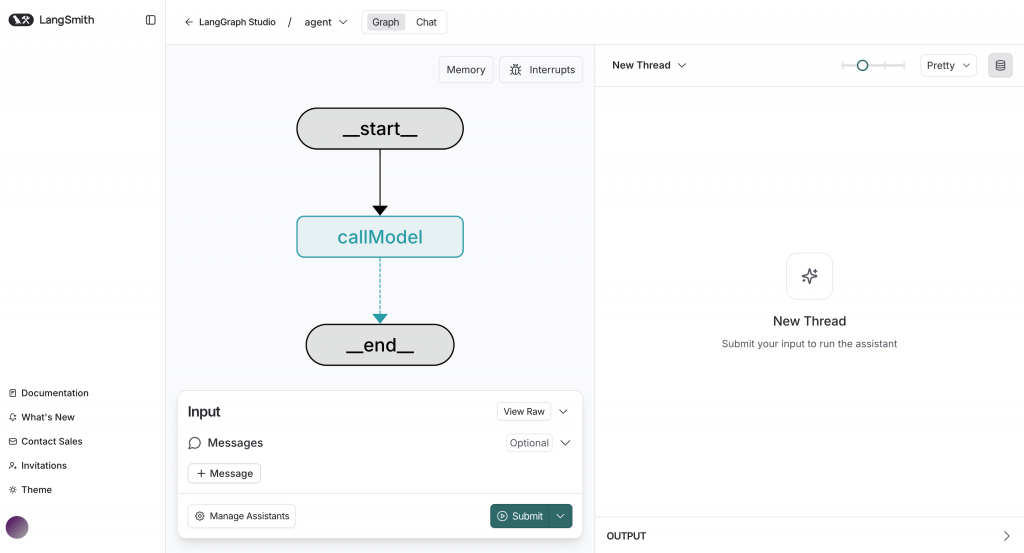Viewport: 1024px width, 553px height.
Task: Open Invitations page
Action: pyautogui.click(x=37, y=466)
